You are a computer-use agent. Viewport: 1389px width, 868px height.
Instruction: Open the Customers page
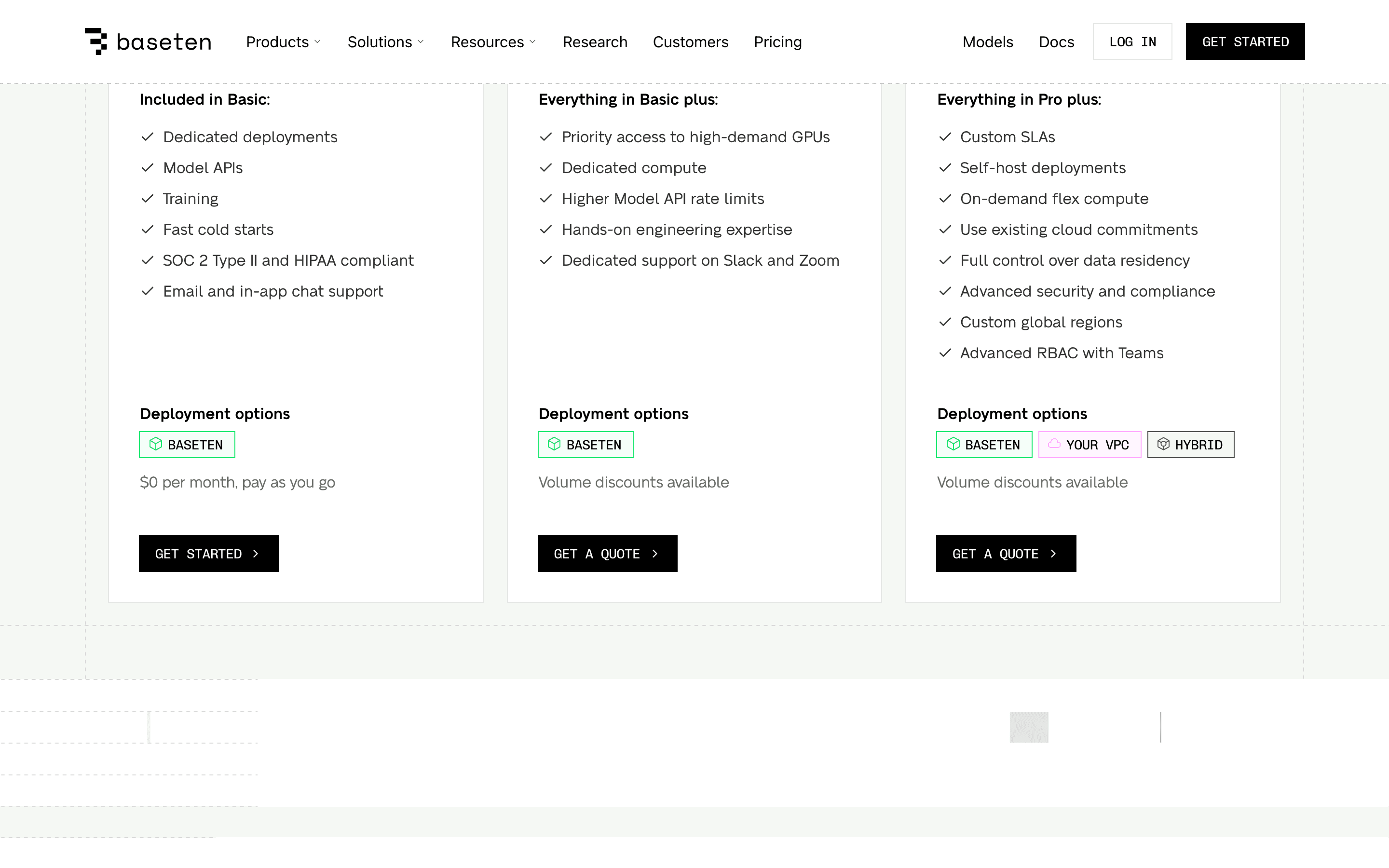pos(691,42)
